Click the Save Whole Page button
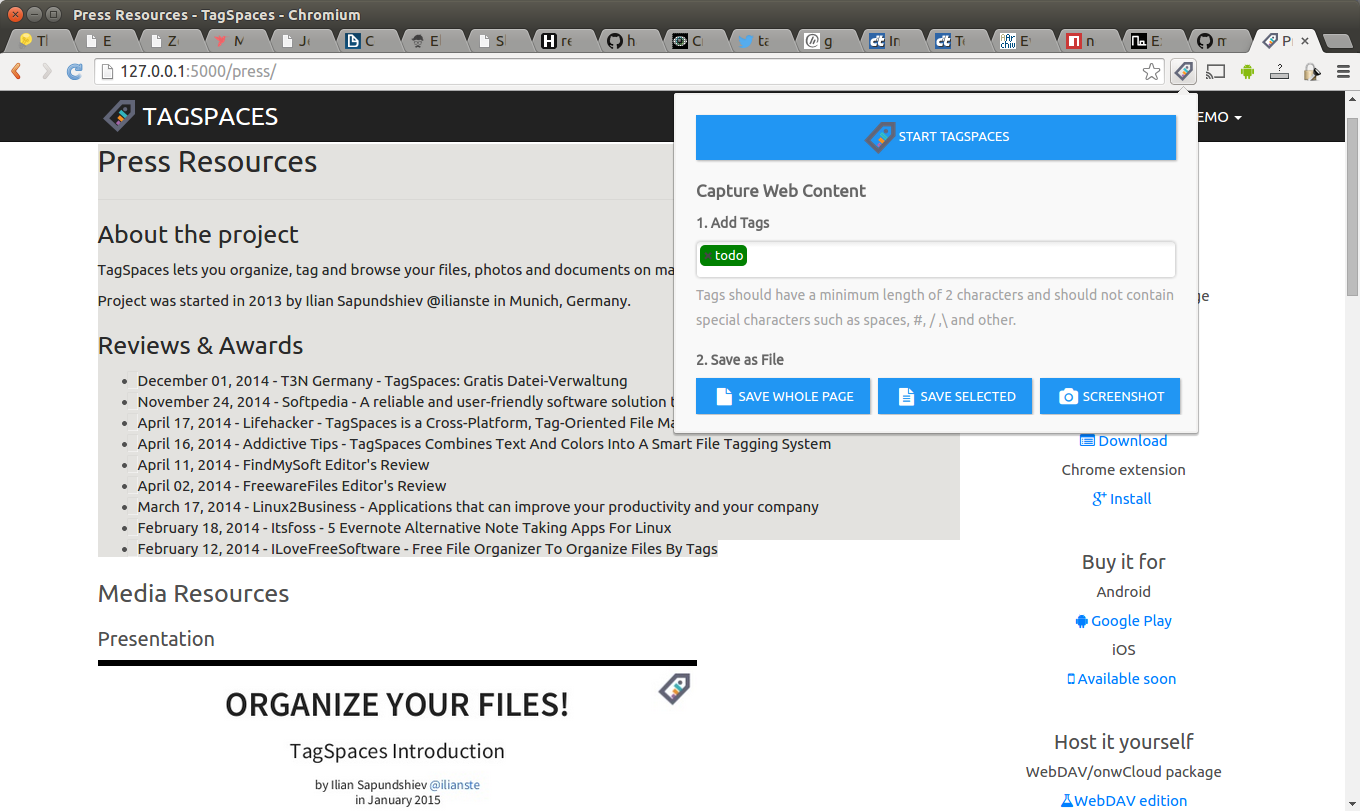 pos(783,396)
